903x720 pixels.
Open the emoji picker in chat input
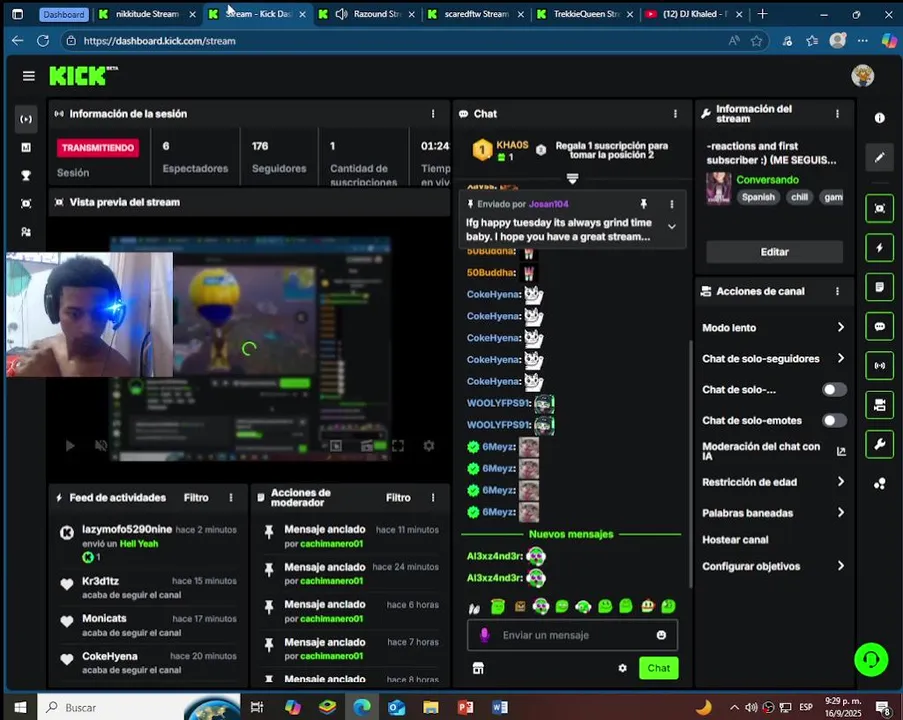coord(661,635)
